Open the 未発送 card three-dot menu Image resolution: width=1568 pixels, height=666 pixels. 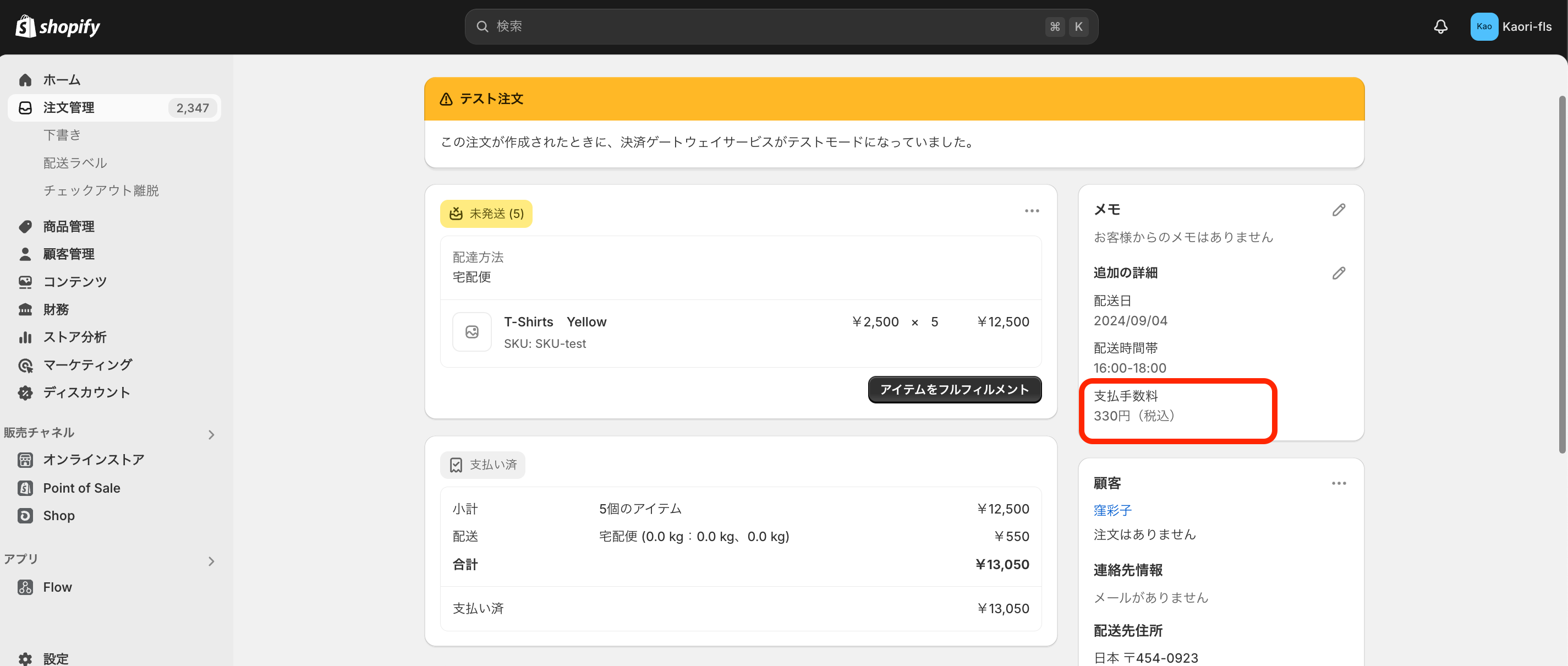click(x=1032, y=211)
